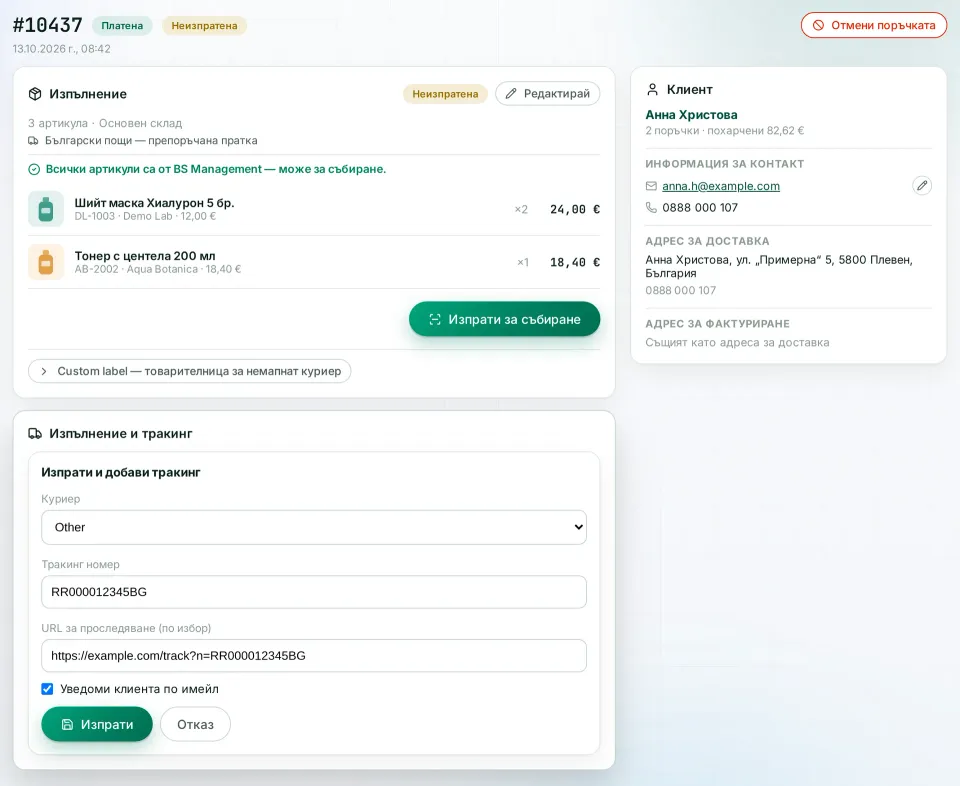Click the Редактирай button
This screenshot has width=960, height=786.
pyautogui.click(x=547, y=94)
